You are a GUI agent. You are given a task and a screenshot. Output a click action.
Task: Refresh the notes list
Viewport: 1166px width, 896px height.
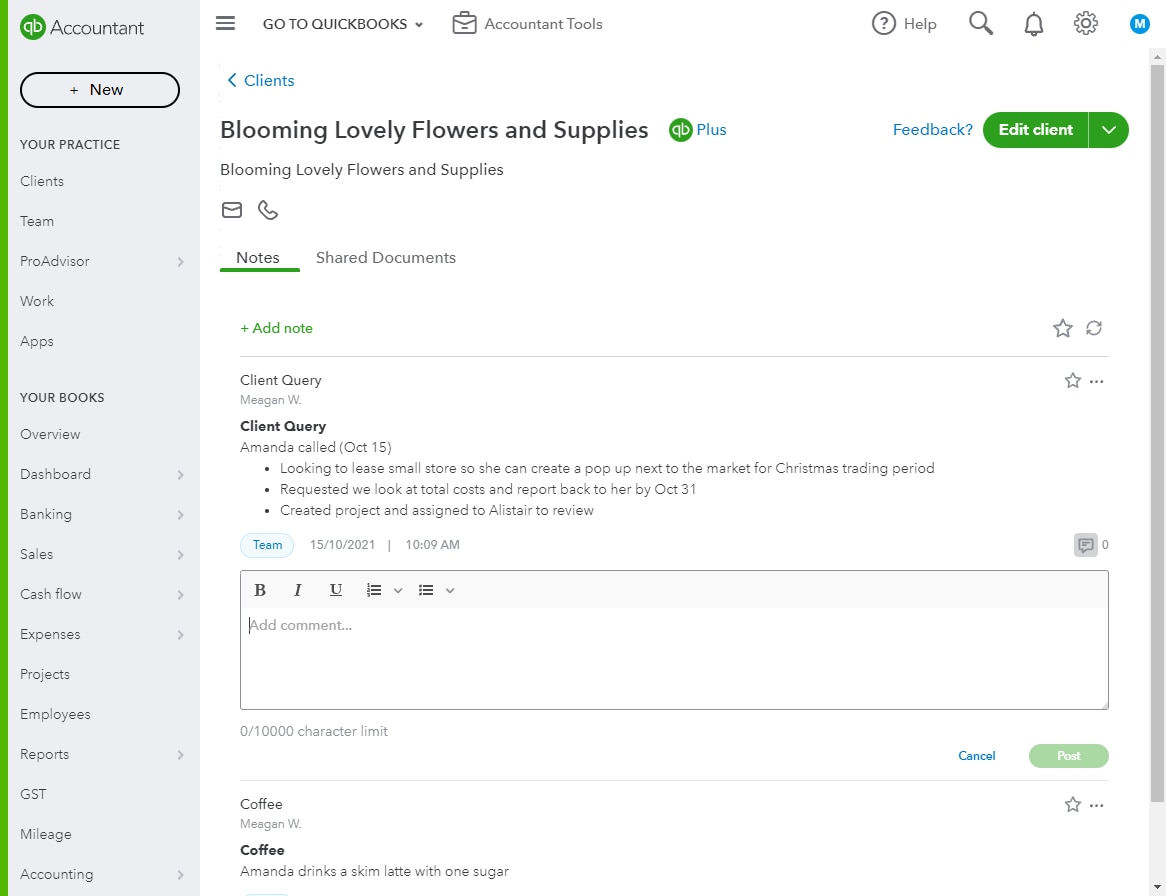[1094, 328]
